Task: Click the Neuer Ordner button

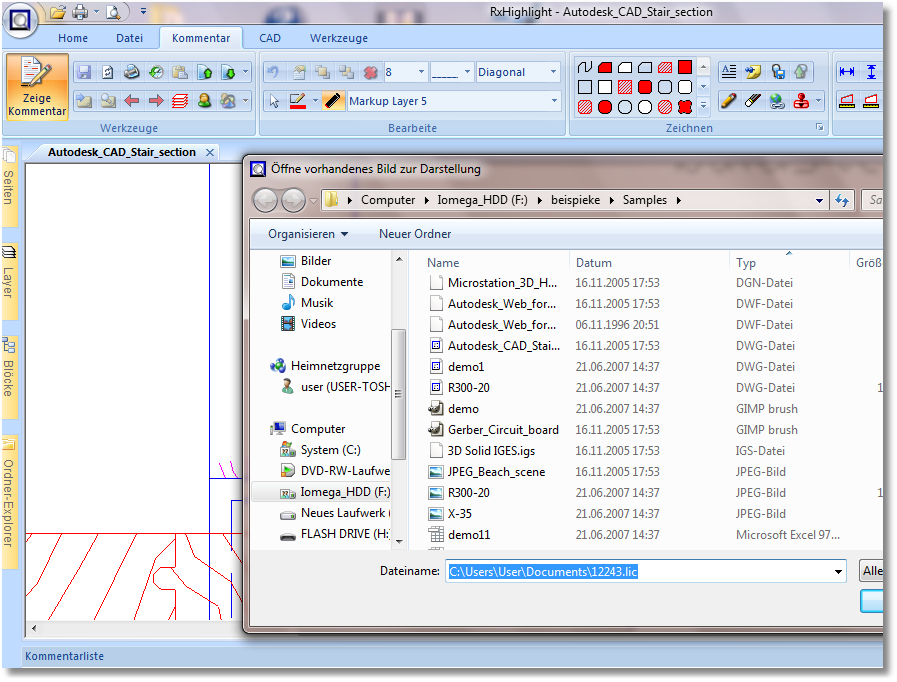Action: [414, 234]
